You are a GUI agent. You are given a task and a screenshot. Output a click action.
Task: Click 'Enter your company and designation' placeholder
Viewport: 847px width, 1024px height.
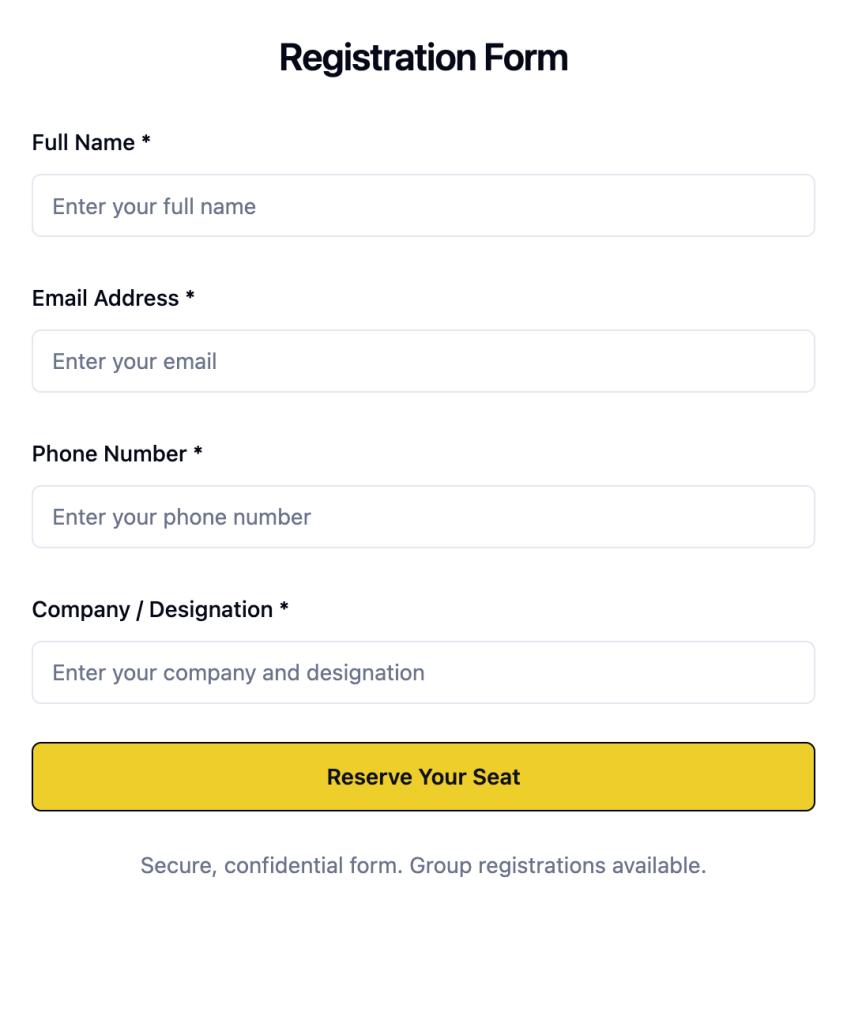[238, 673]
